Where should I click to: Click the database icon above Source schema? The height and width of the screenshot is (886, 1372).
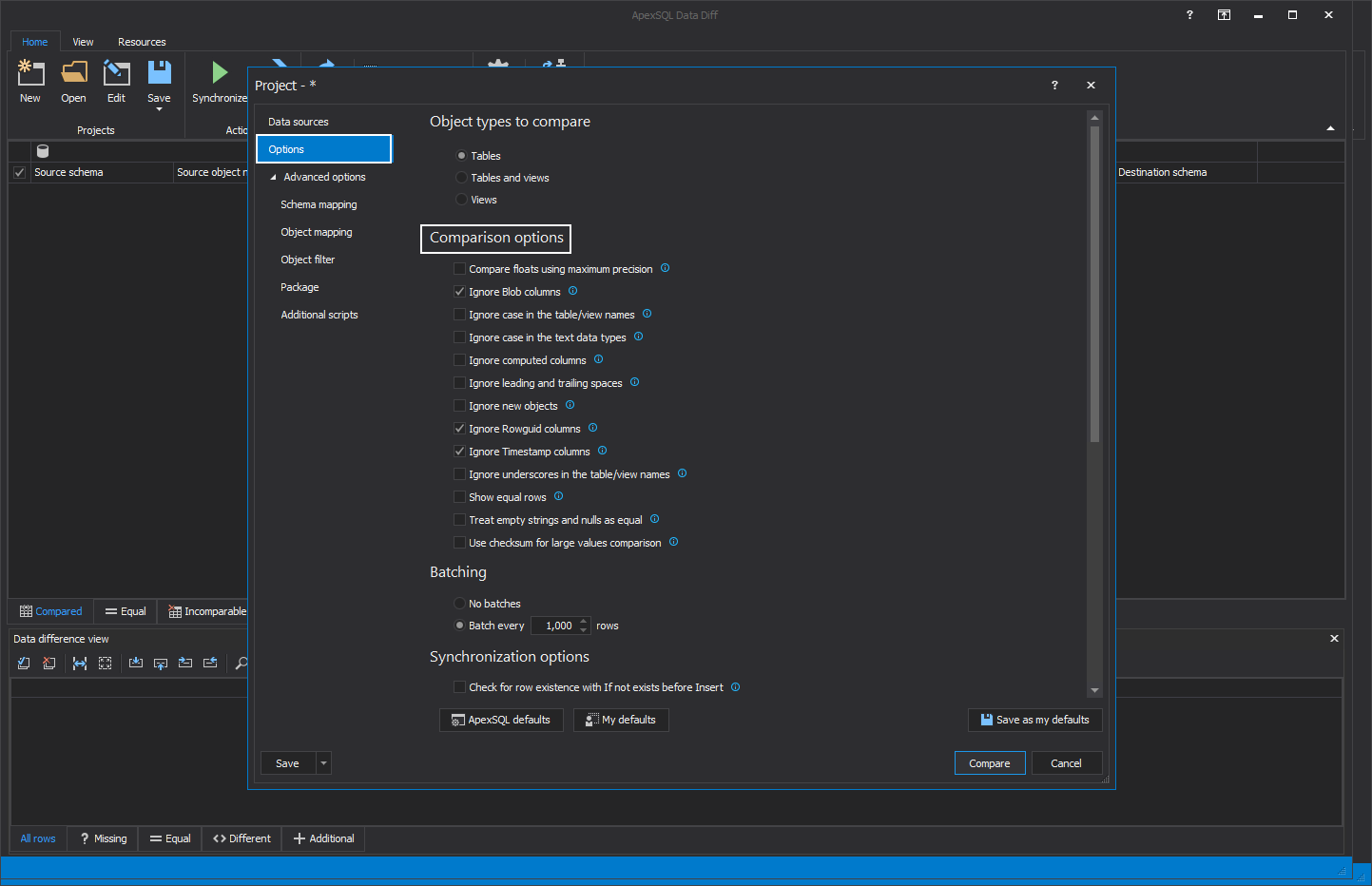(42, 151)
